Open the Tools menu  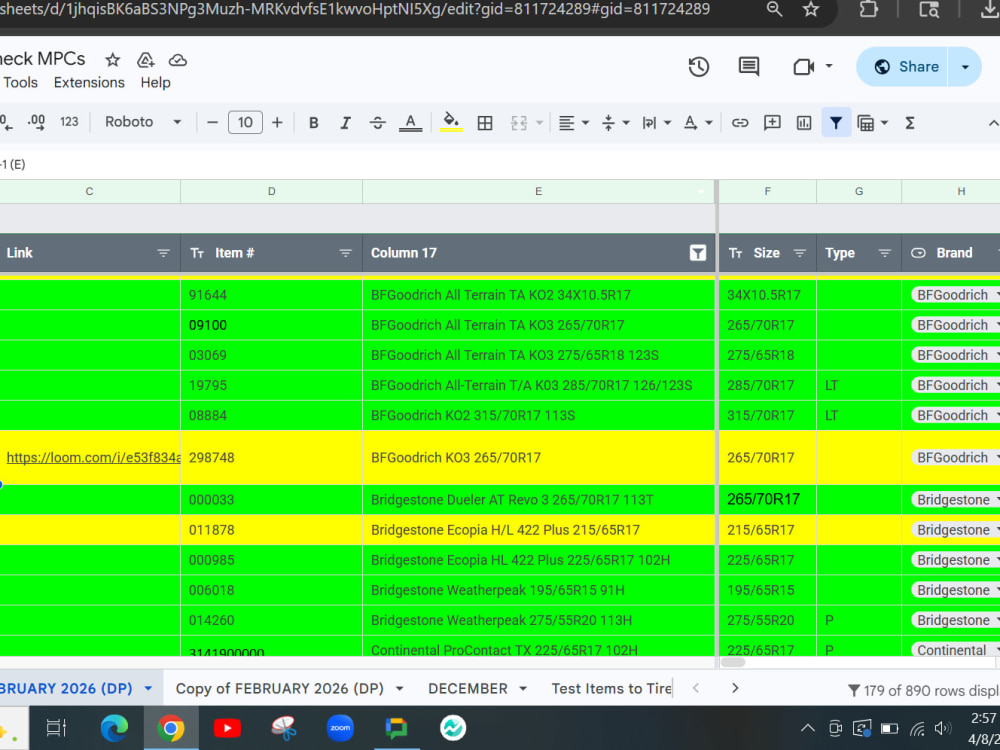click(x=20, y=82)
